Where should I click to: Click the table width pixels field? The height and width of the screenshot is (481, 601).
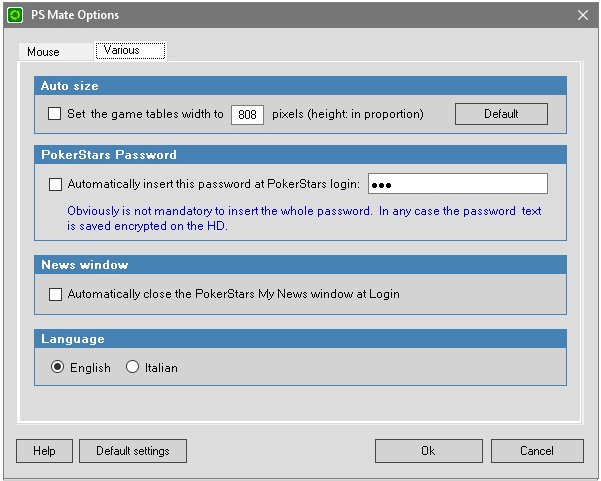point(246,114)
